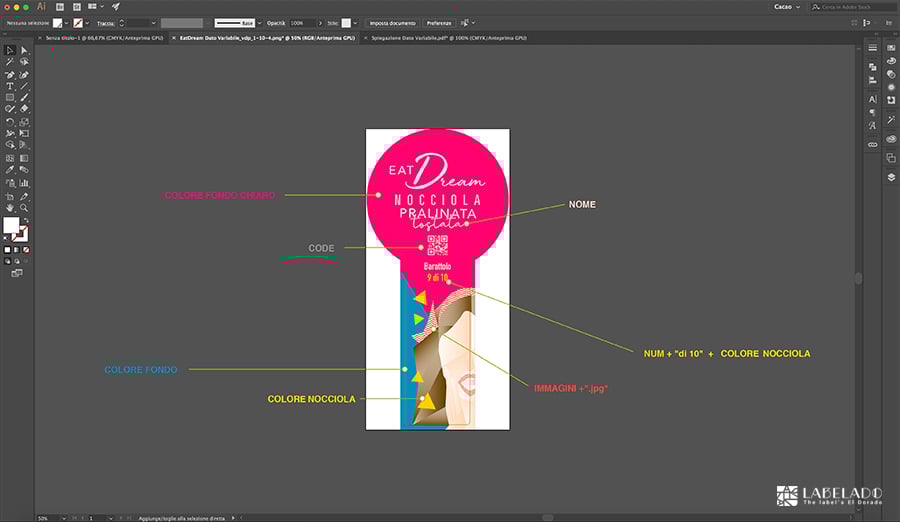Switch to Spiegazione Dato Variabile.pdf tab
The width and height of the screenshot is (900, 522).
point(449,38)
